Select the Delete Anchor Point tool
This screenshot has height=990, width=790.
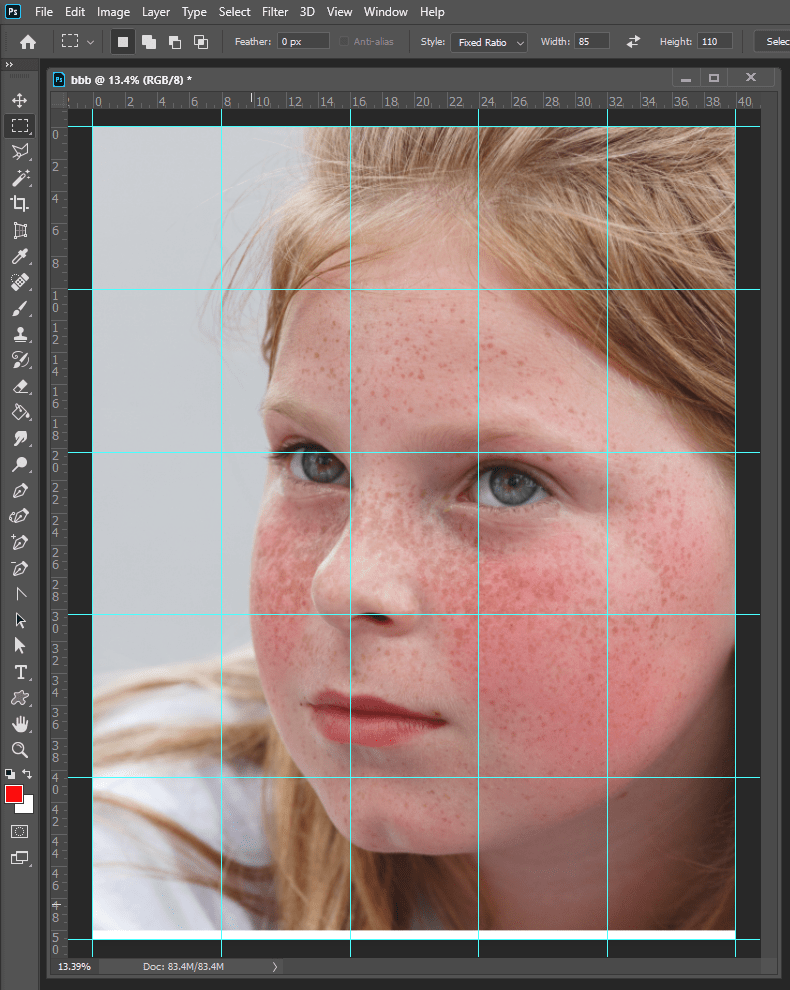tap(20, 568)
